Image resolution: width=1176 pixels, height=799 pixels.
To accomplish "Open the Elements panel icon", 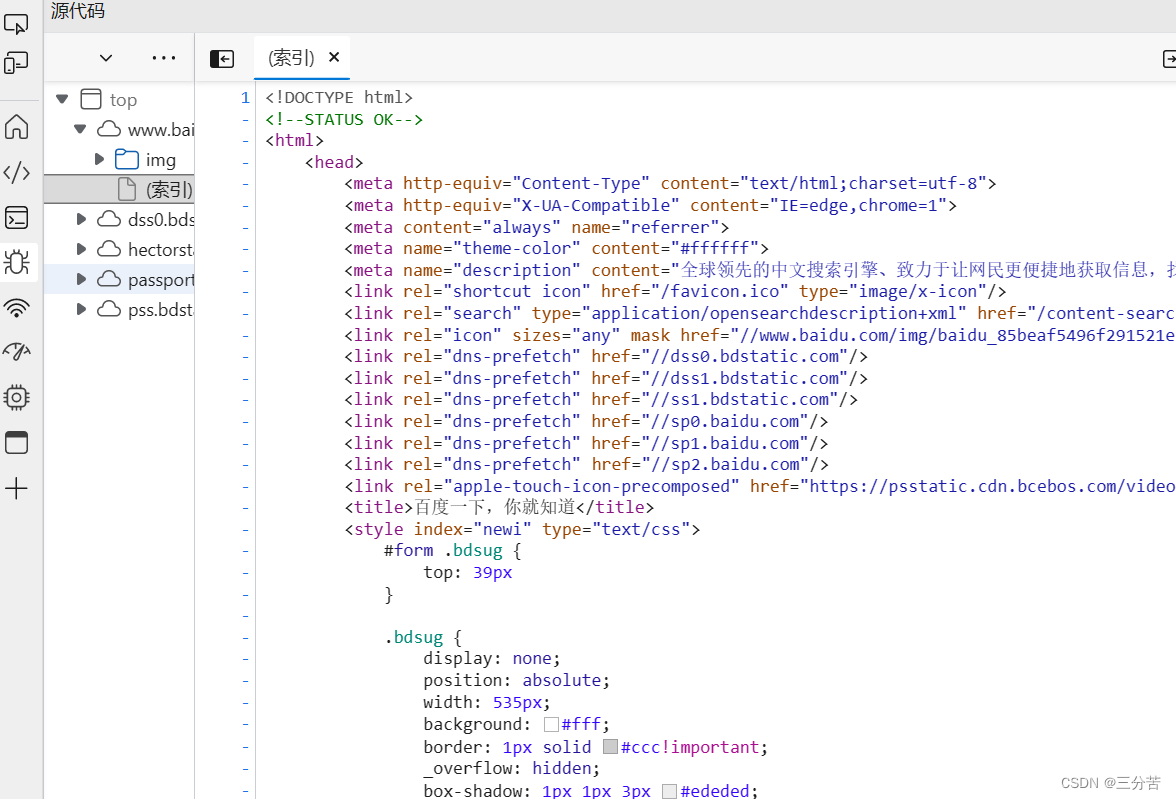I will (x=16, y=173).
